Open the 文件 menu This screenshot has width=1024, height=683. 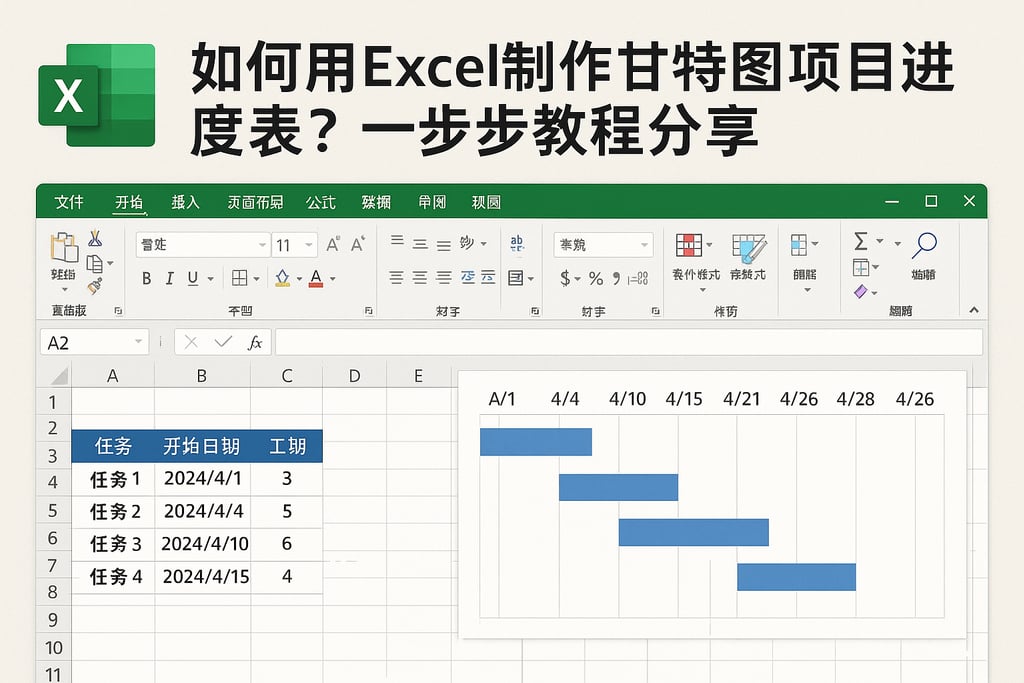(x=67, y=202)
